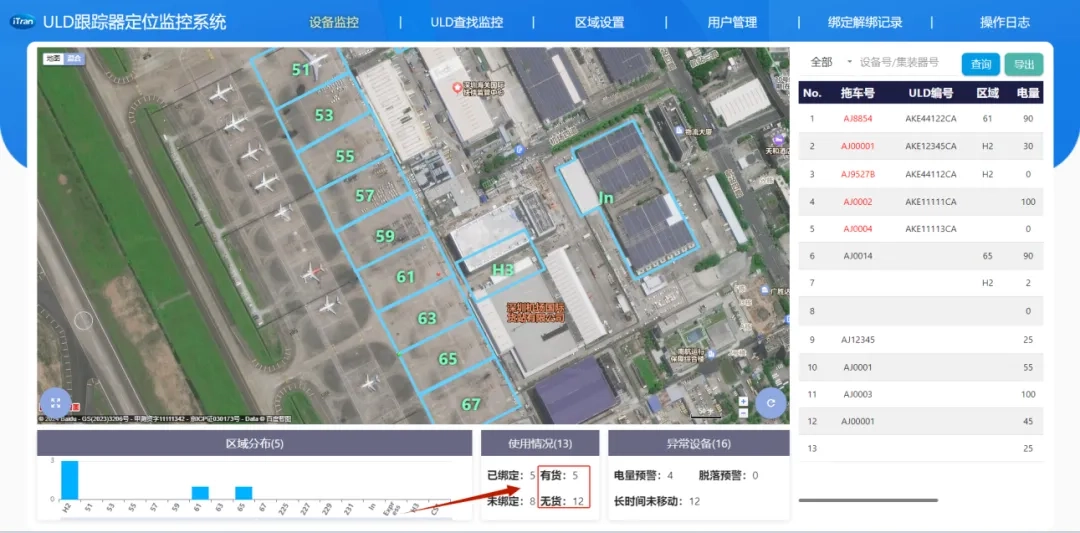1080x533 pixels.
Task: Click the H2 bar in the zone distribution chart
Action: [69, 480]
